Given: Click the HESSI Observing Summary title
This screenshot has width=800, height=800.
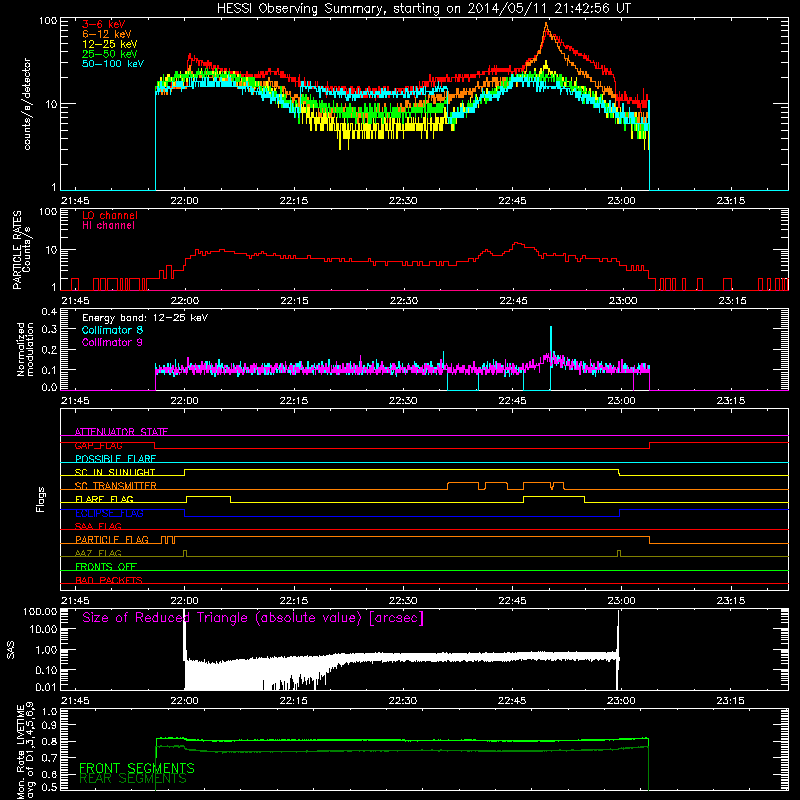Looking at the screenshot, I should 424,9.
